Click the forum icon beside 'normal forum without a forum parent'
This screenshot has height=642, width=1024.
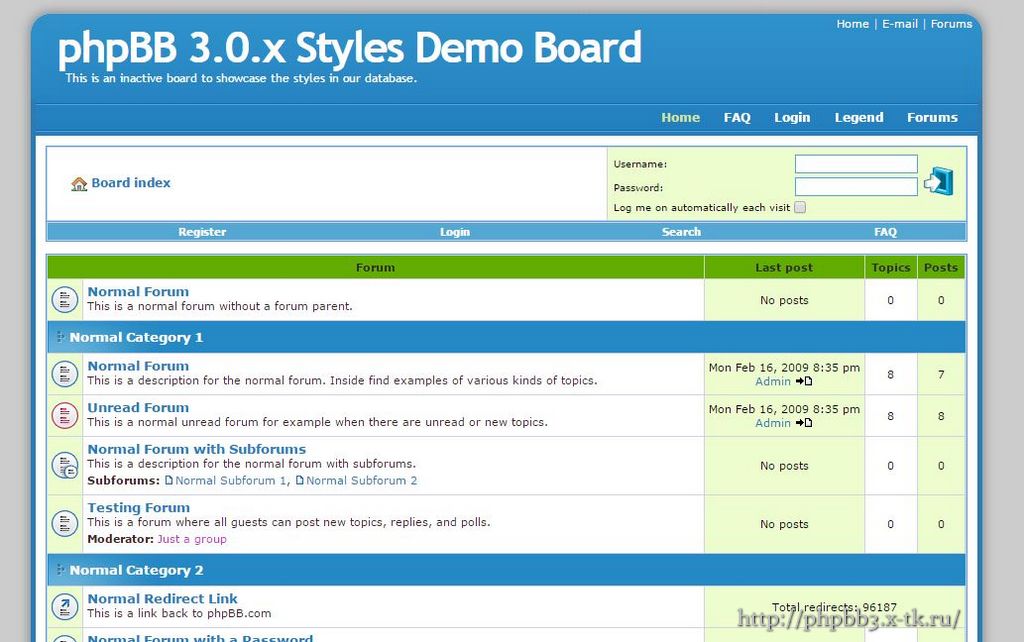pos(65,300)
